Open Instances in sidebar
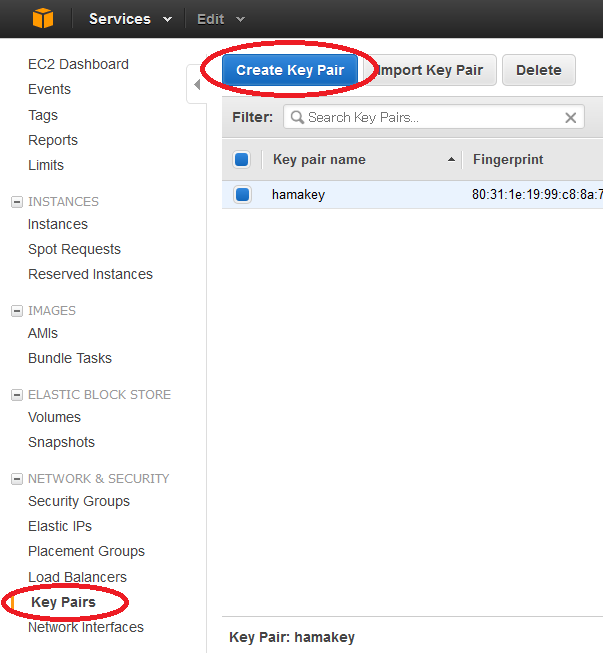Screen dimensions: 603x653 [58, 224]
